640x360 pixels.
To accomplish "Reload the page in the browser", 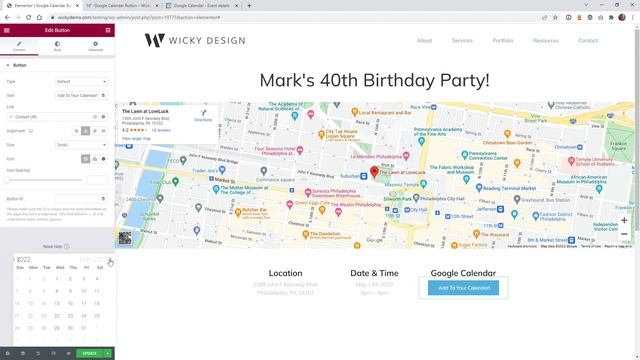I will pos(28,18).
